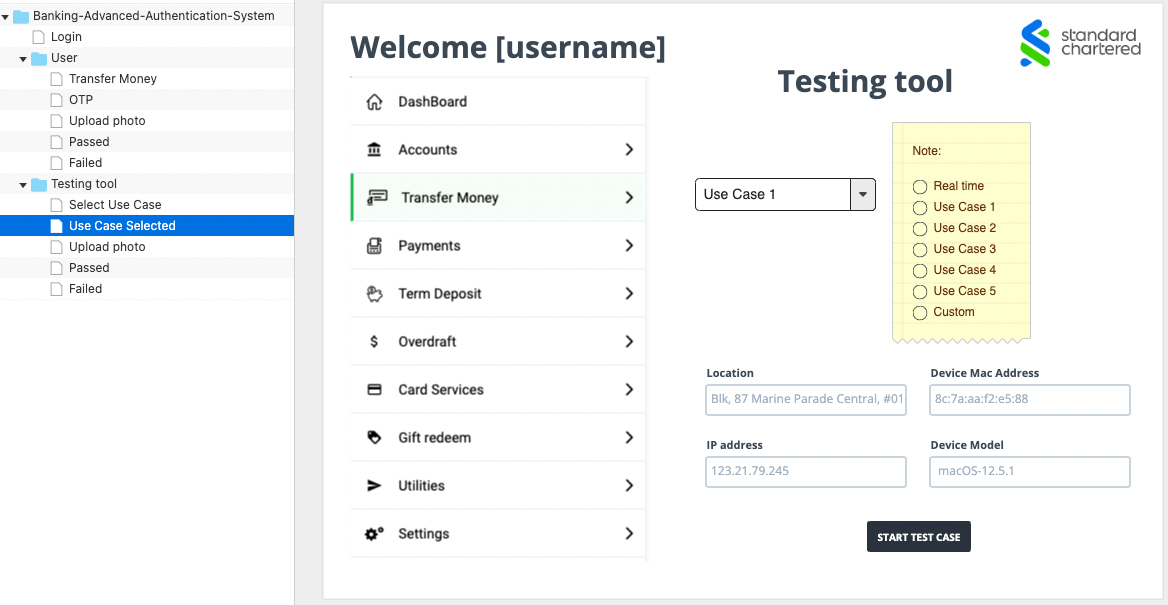1168x605 pixels.
Task: Choose the Custom radio option
Action: point(919,312)
